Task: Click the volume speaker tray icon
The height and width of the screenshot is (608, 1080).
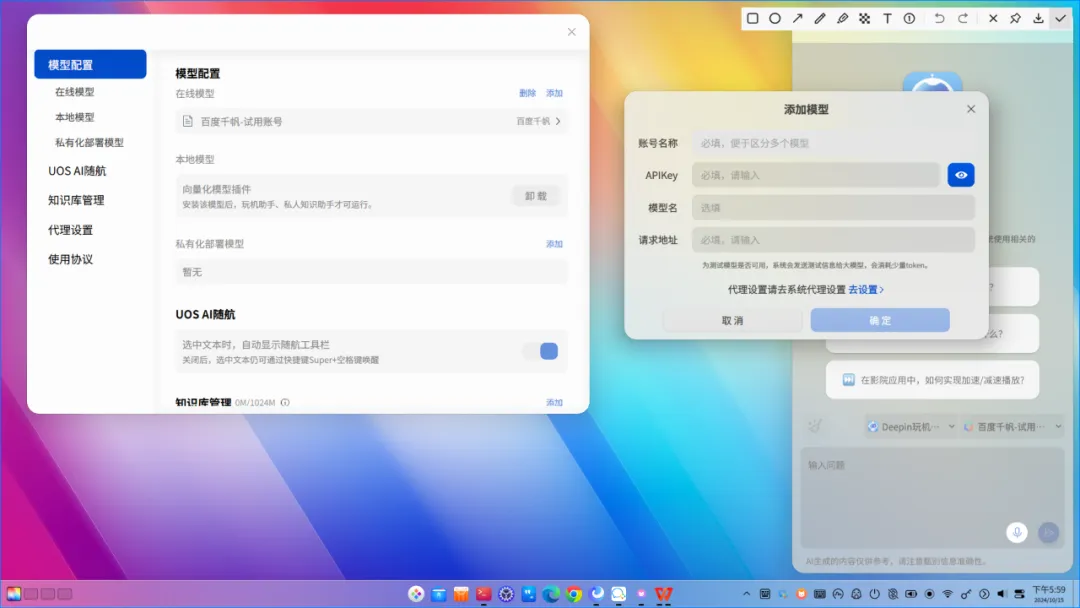Action: tap(1001, 594)
